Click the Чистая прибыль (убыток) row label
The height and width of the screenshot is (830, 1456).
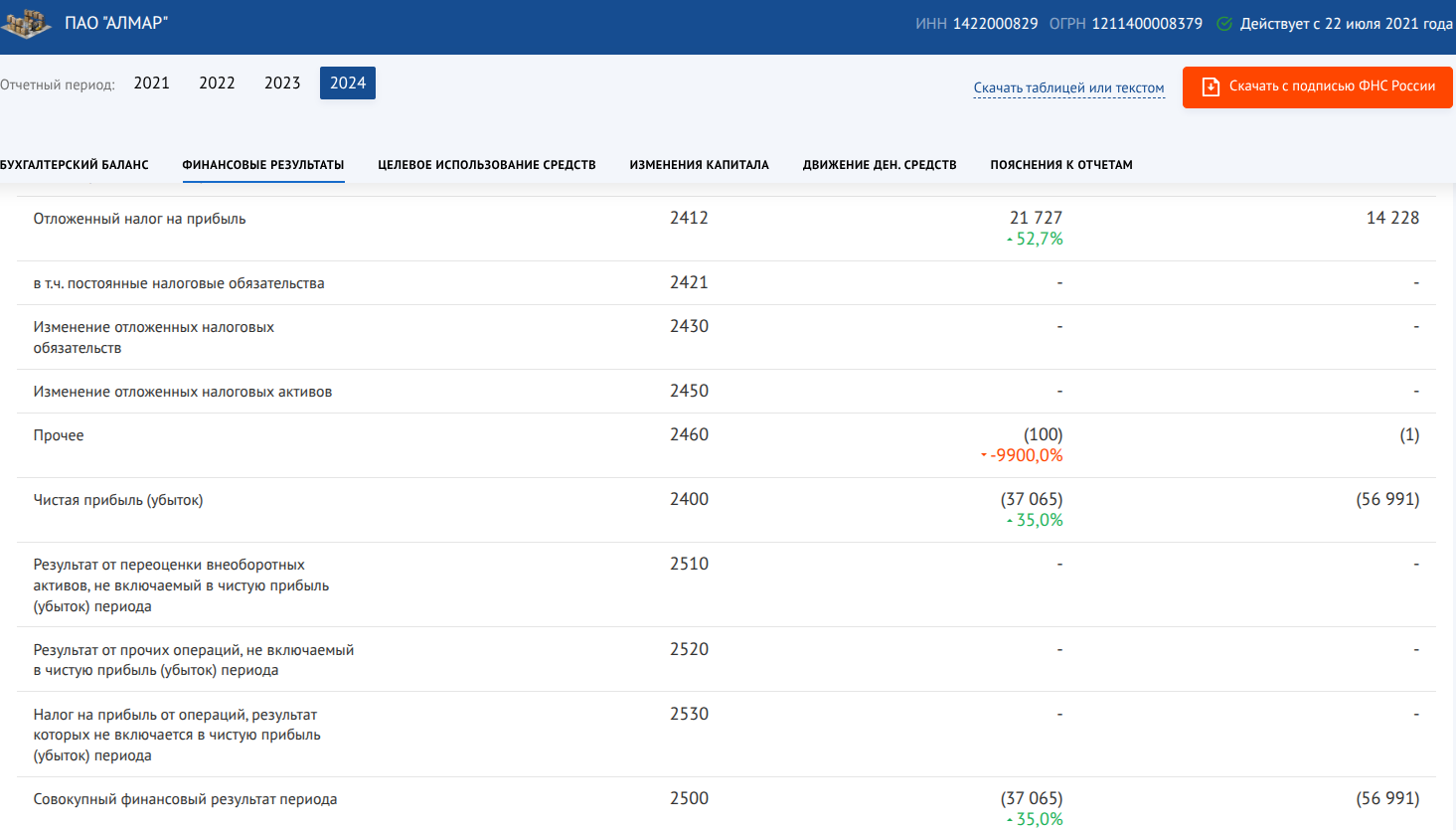click(118, 500)
